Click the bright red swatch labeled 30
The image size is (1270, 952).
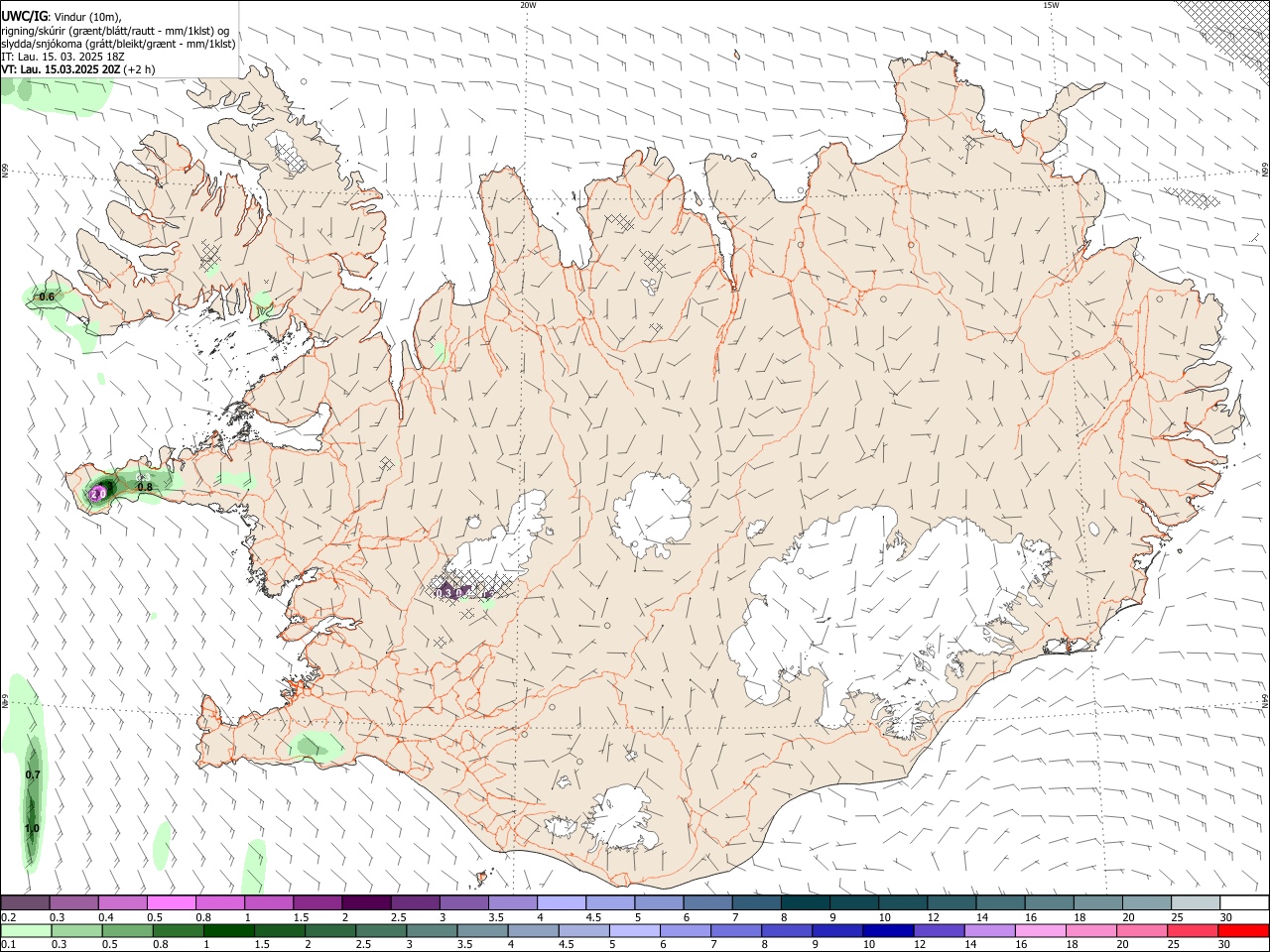tap(1244, 930)
